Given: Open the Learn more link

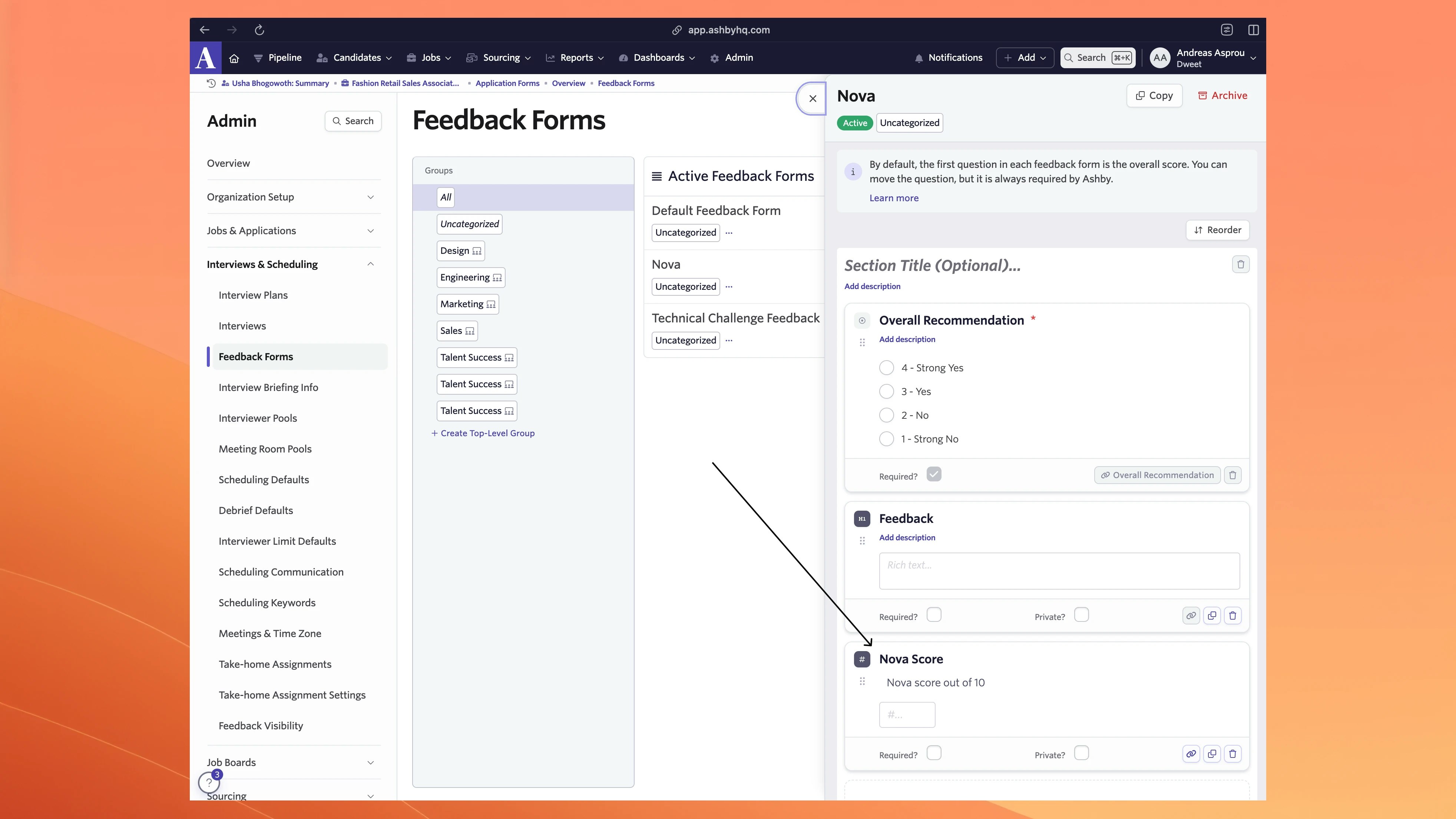Looking at the screenshot, I should pos(894,198).
